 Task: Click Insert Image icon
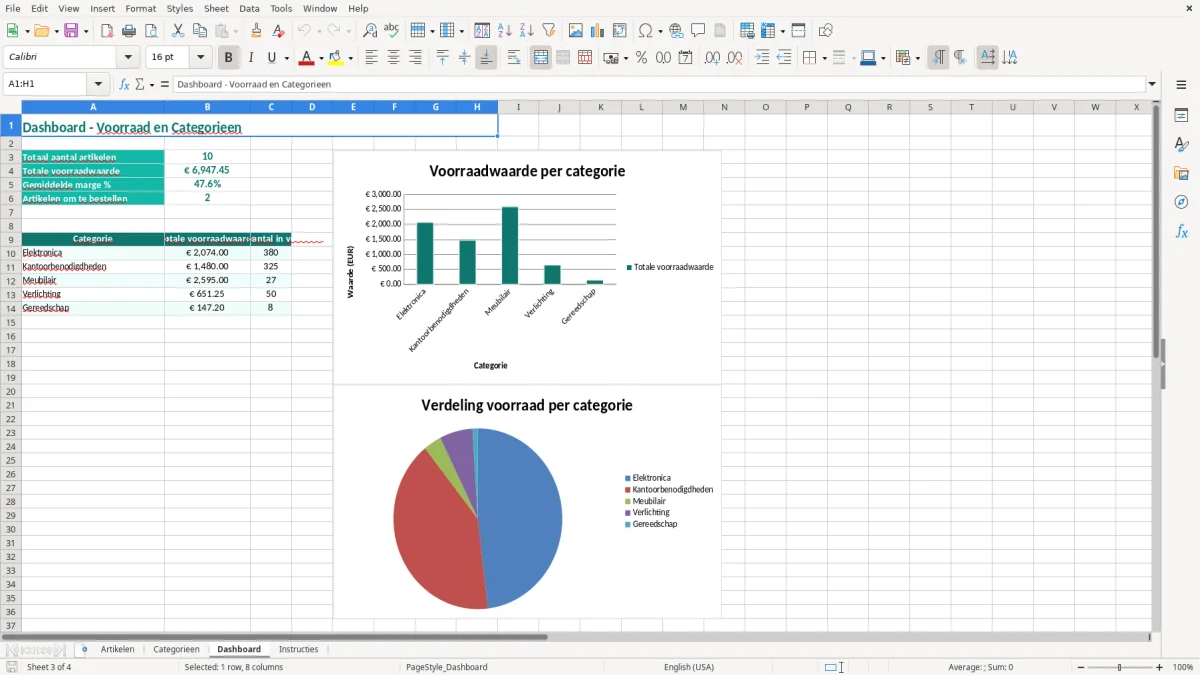coord(575,31)
